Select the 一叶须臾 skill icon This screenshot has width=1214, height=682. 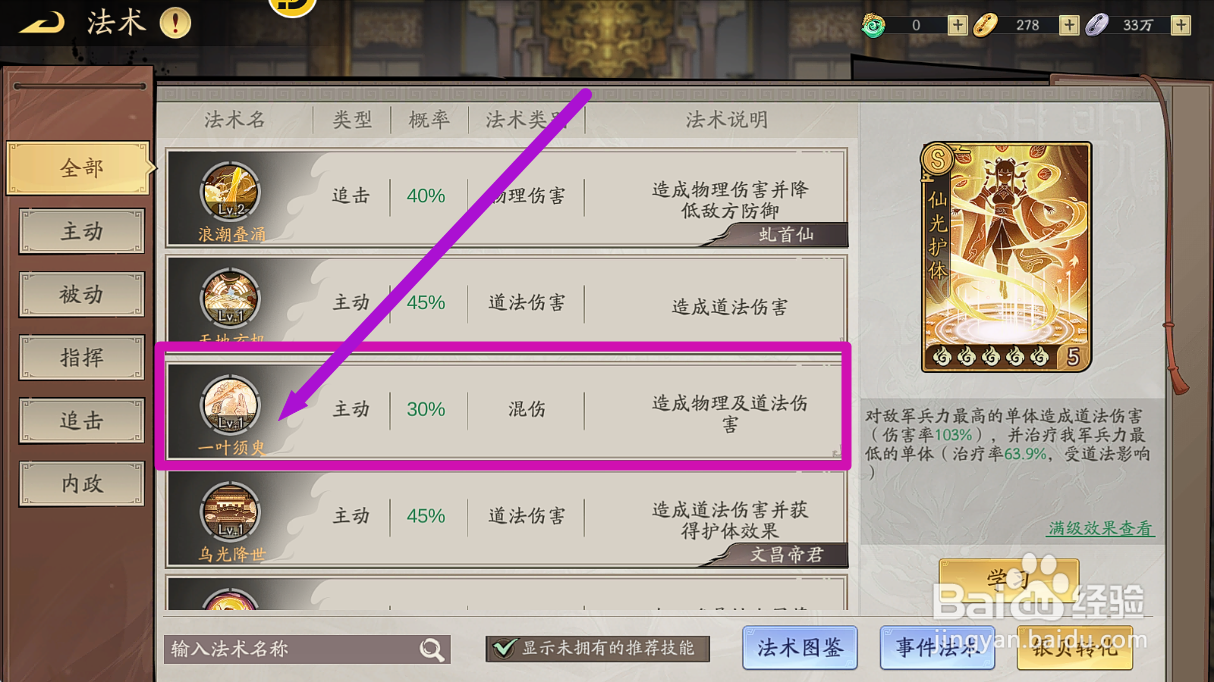[x=231, y=406]
